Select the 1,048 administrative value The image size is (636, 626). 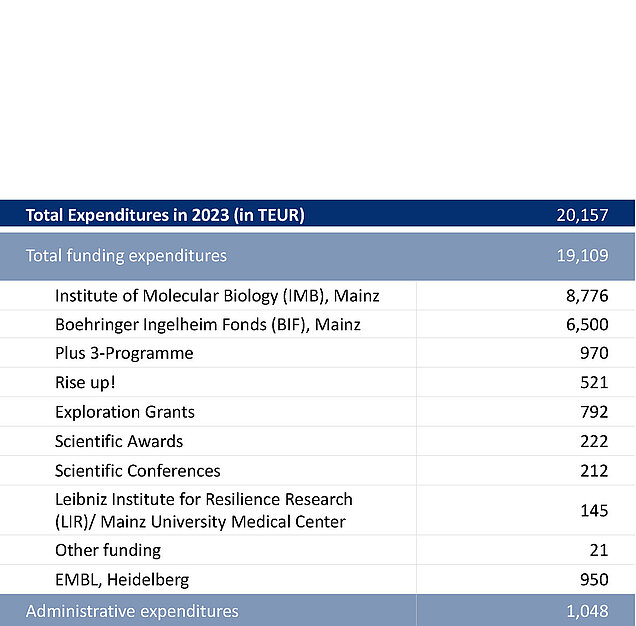pos(587,611)
